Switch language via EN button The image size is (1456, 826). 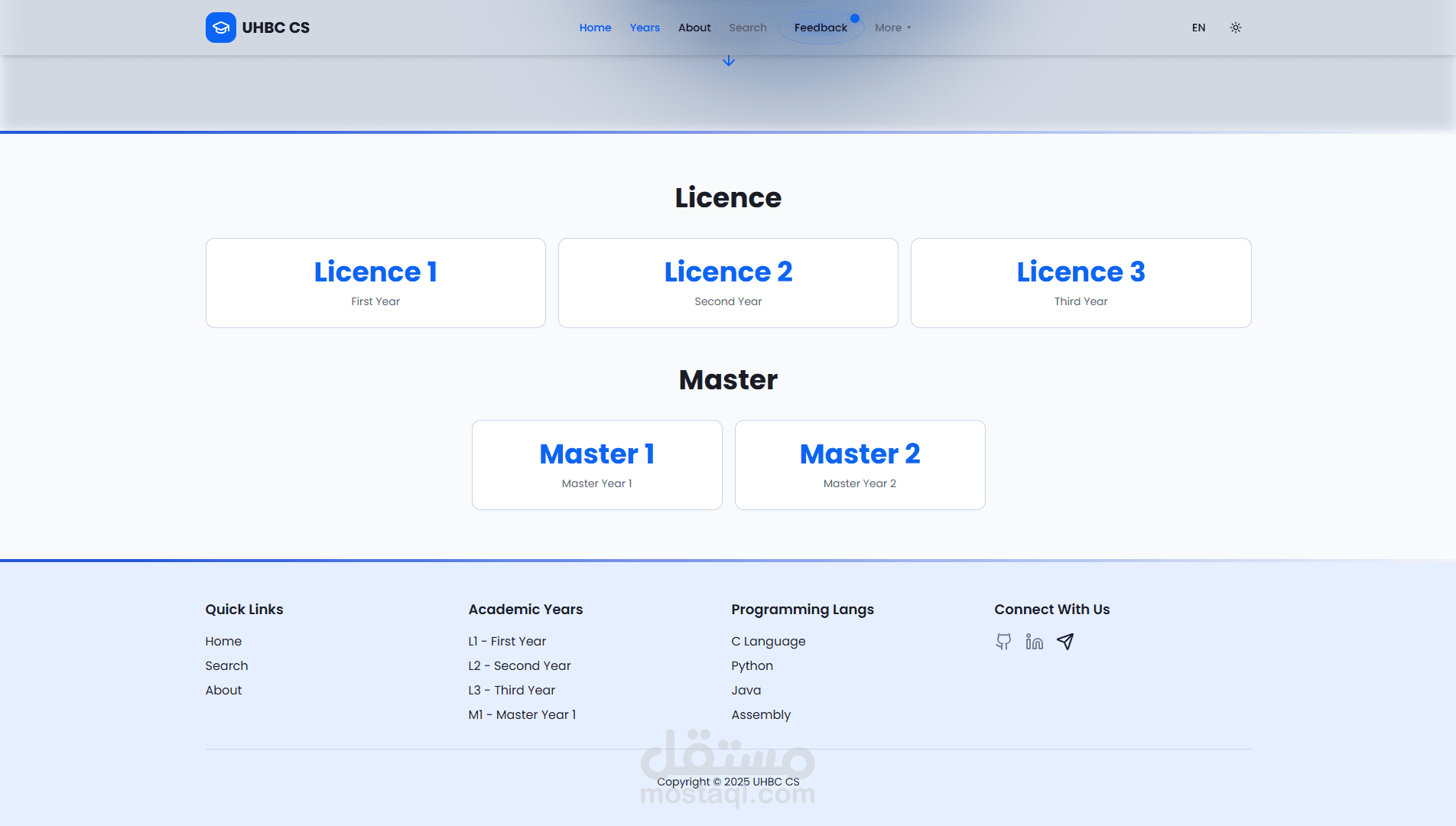(1198, 28)
